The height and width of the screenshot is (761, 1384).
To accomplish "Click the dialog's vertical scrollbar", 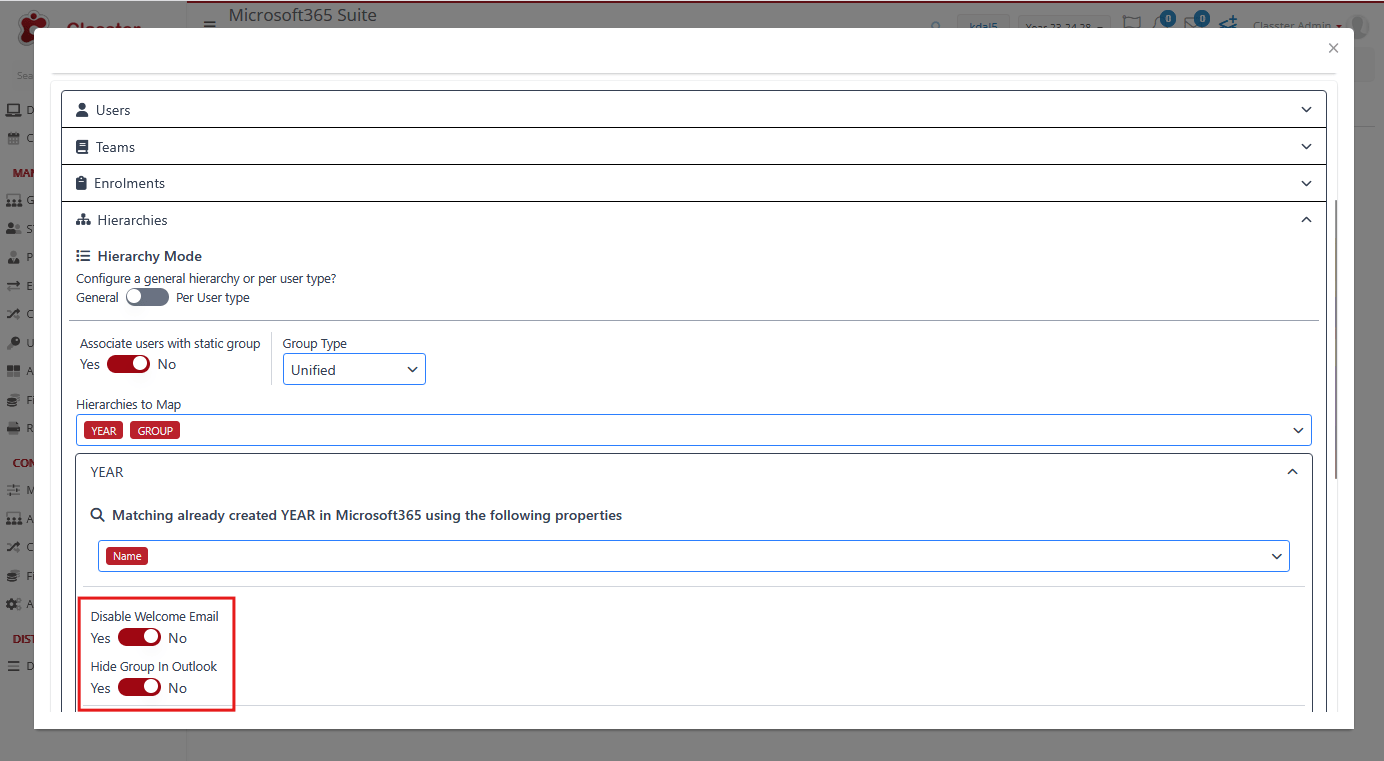I will [x=1337, y=340].
